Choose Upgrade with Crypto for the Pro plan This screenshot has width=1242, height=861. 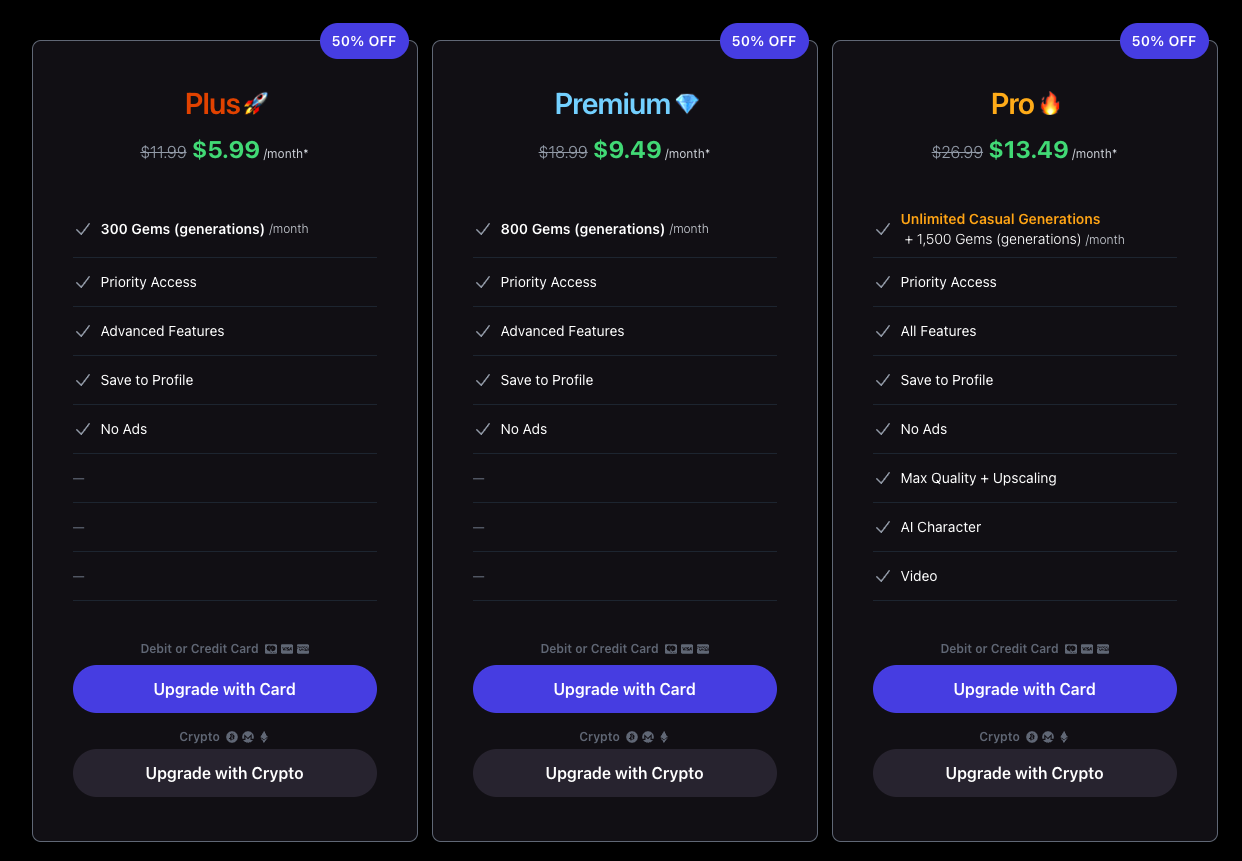pyautogui.click(x=1025, y=773)
